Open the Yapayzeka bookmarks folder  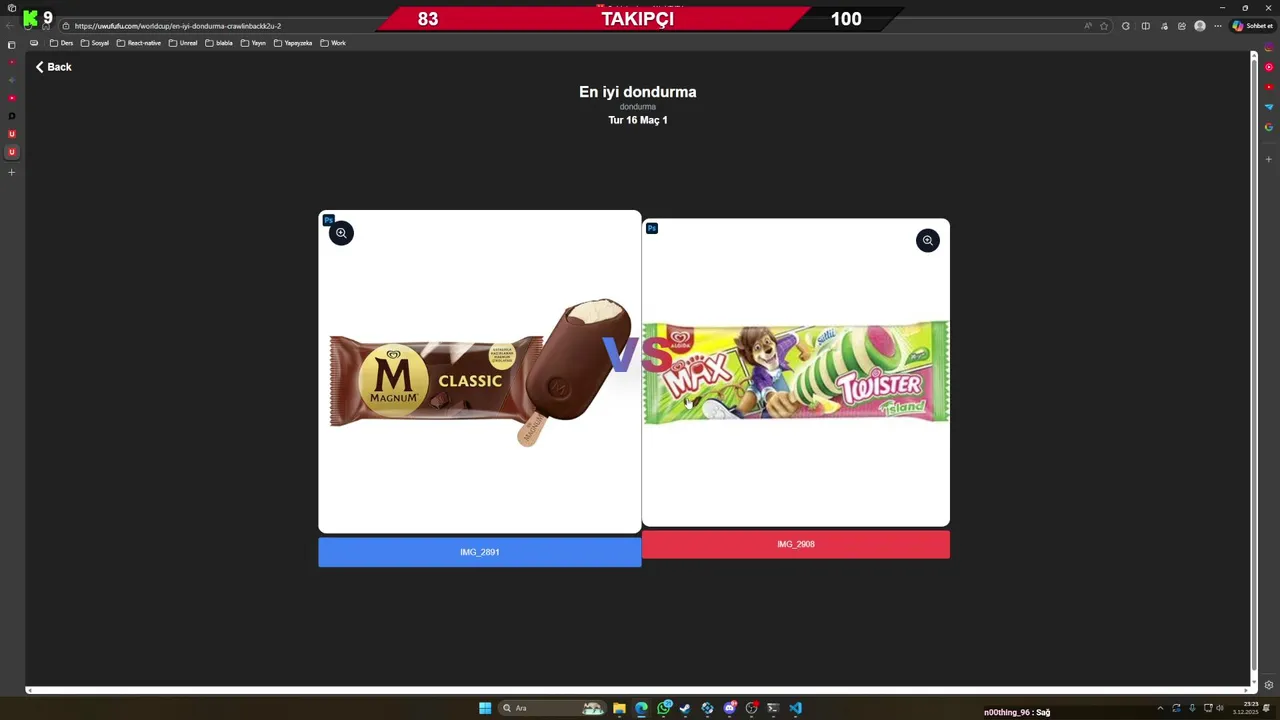(x=293, y=43)
